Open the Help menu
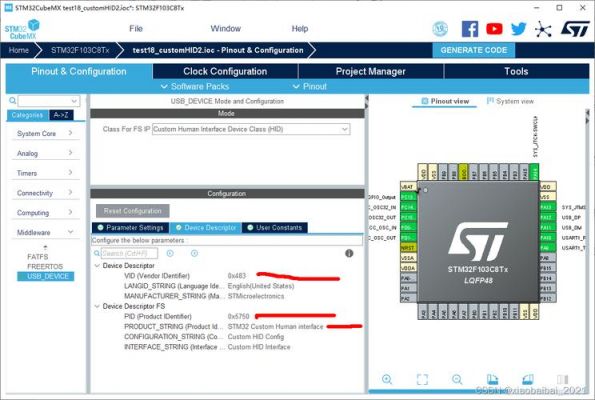Viewport: 595px width, 400px height. point(300,28)
